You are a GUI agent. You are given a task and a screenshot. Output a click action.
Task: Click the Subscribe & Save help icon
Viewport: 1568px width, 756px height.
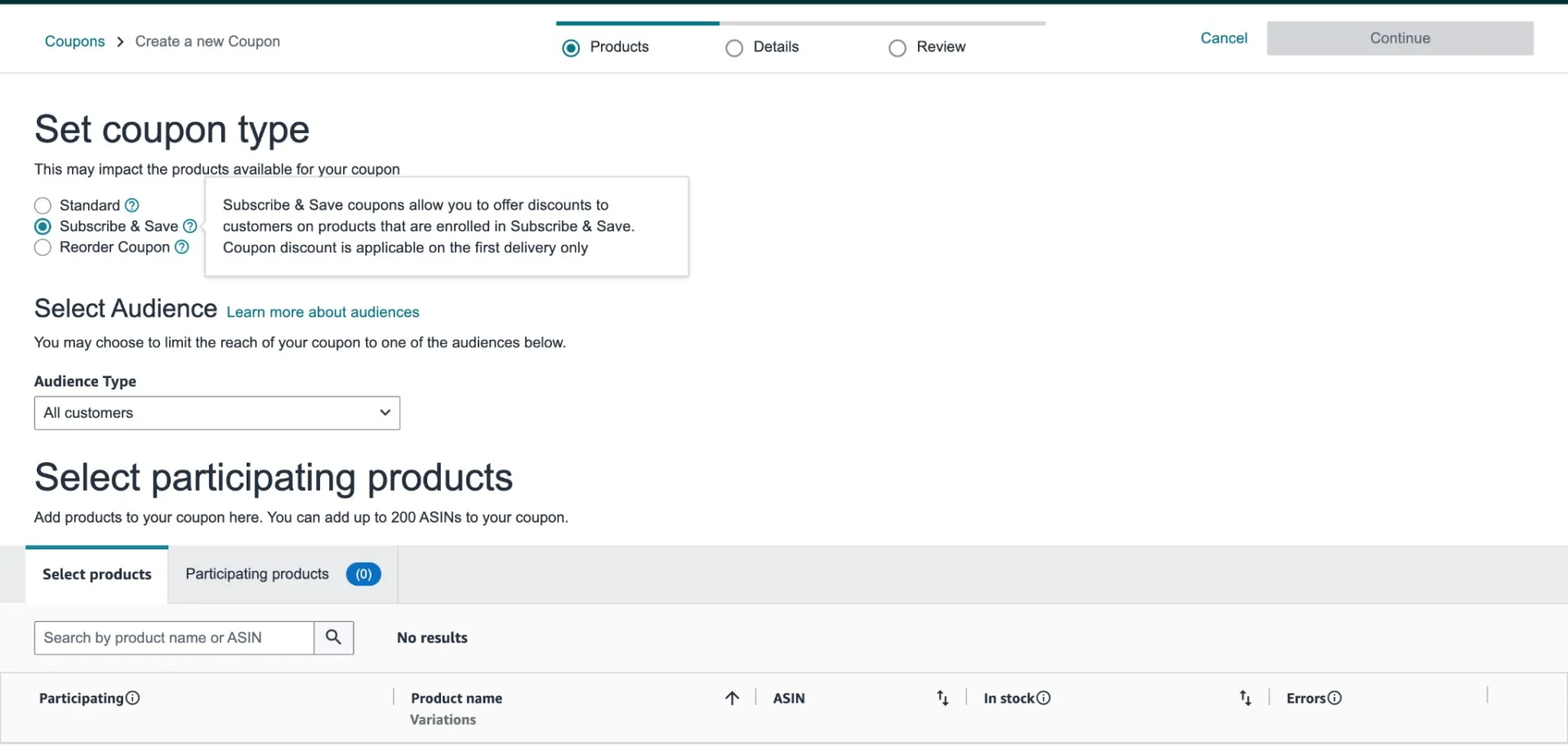tap(189, 226)
